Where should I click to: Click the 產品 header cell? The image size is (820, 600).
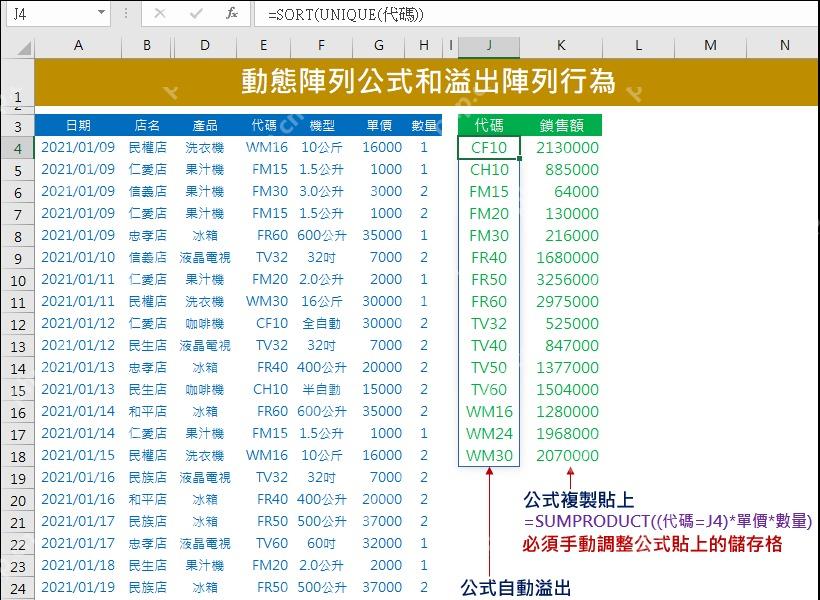(205, 126)
